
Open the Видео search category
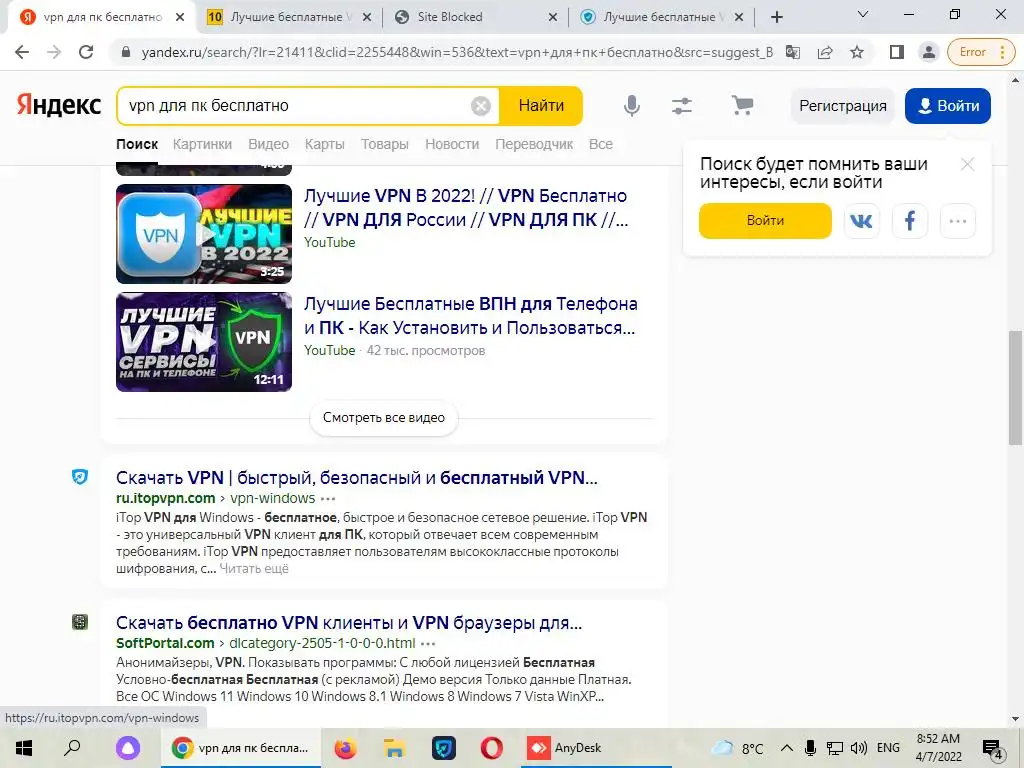[268, 144]
